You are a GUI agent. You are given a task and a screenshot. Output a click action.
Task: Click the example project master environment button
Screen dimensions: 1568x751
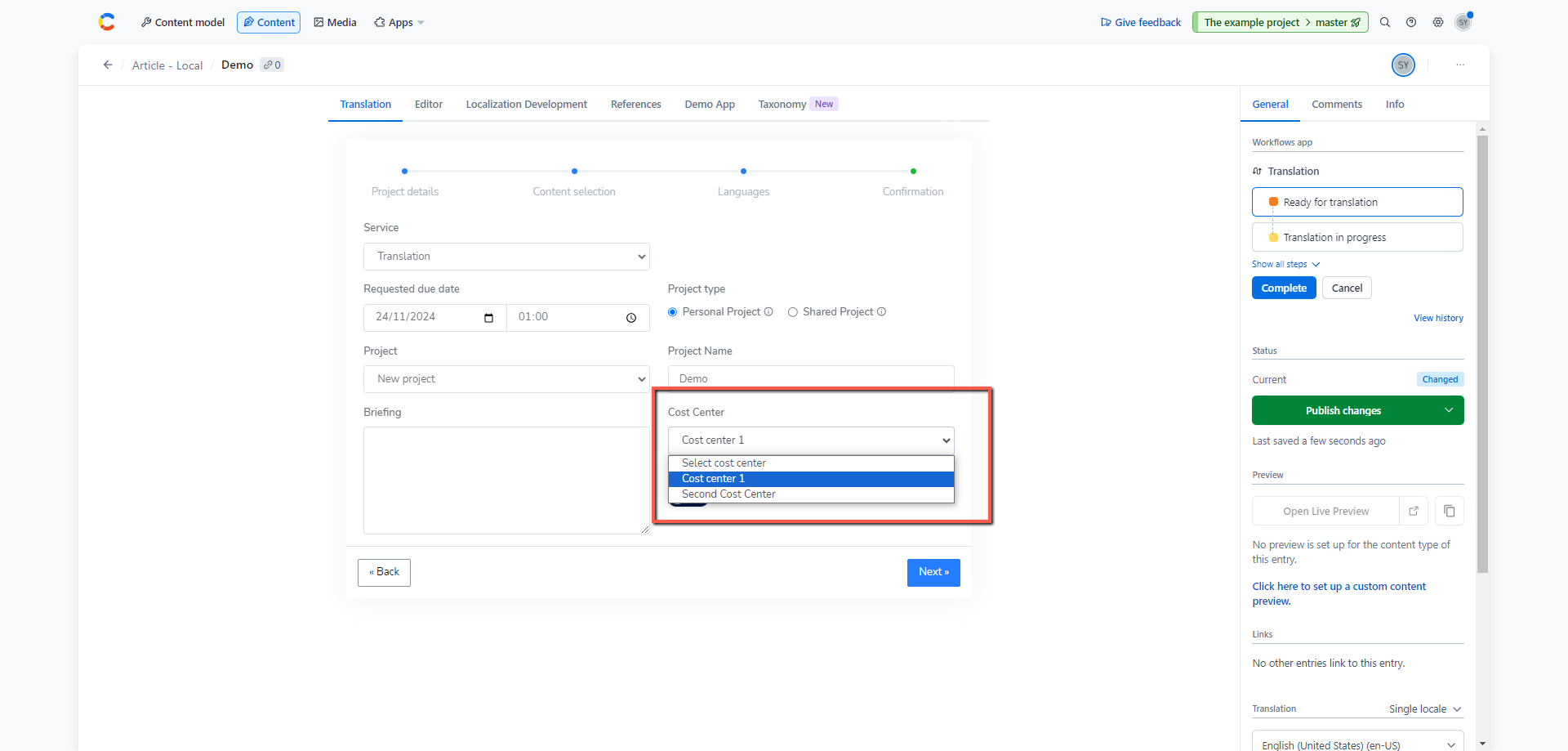click(x=1280, y=22)
